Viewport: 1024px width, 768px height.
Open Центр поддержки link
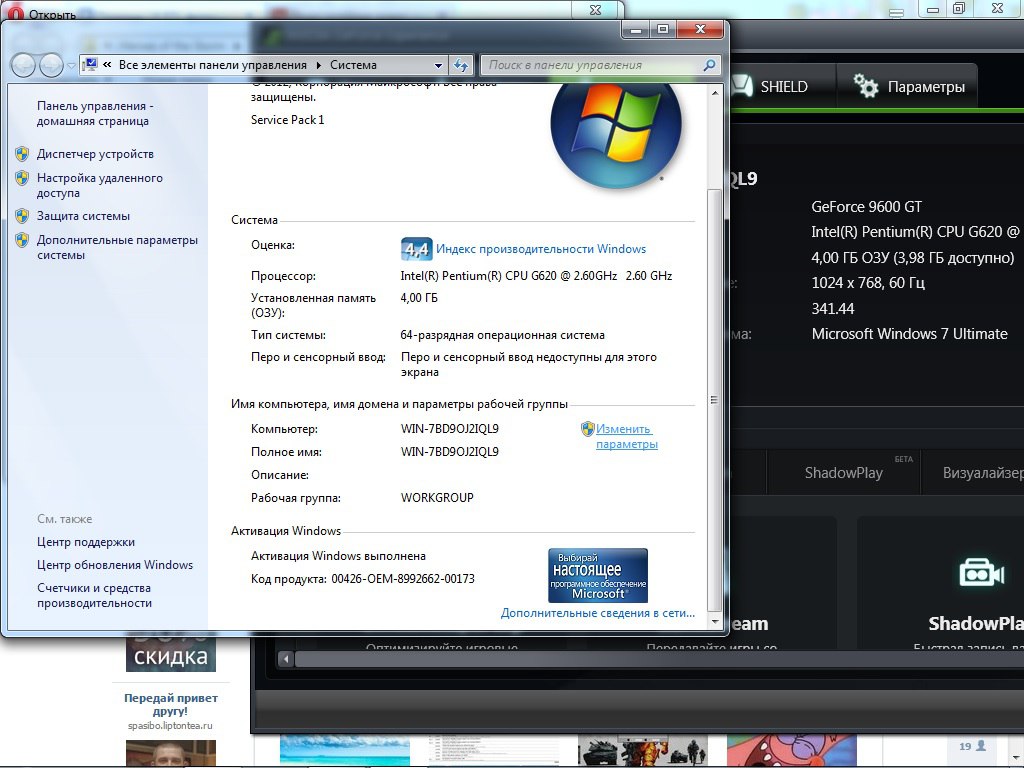[x=86, y=542]
